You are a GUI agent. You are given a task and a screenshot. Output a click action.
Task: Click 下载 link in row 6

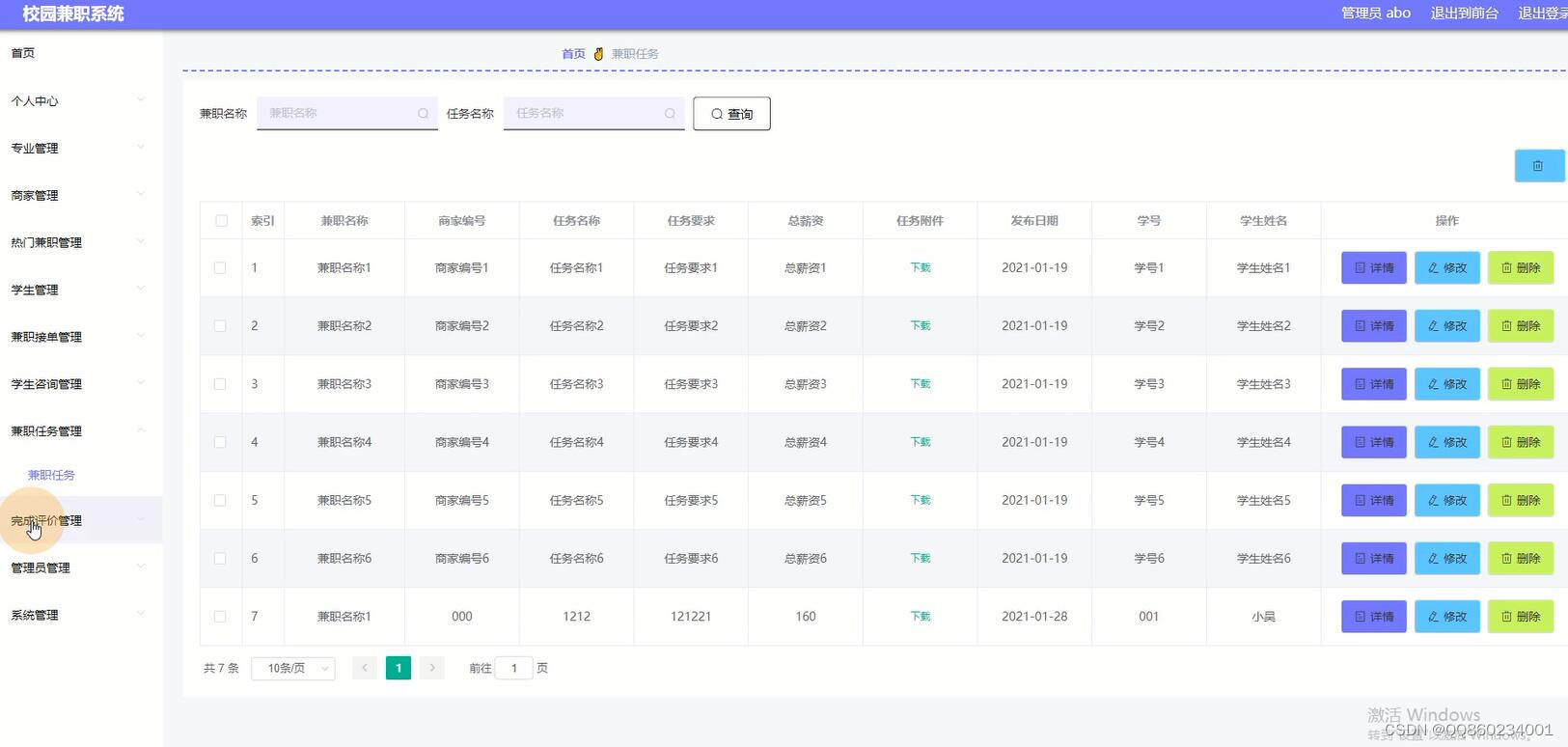tap(921, 558)
